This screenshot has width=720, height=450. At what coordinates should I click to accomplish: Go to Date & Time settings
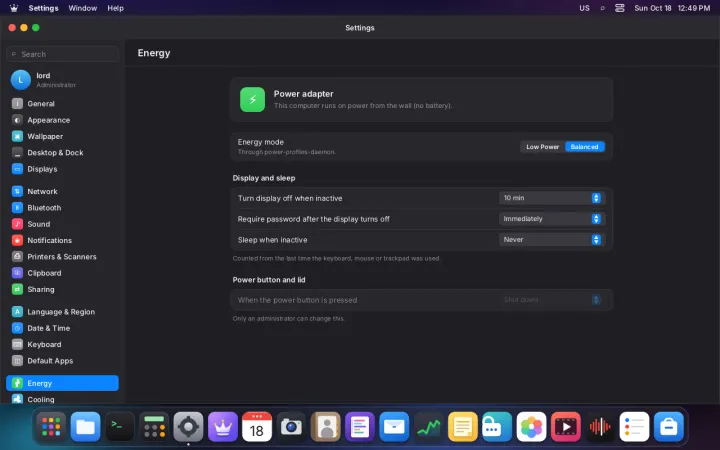point(62,328)
